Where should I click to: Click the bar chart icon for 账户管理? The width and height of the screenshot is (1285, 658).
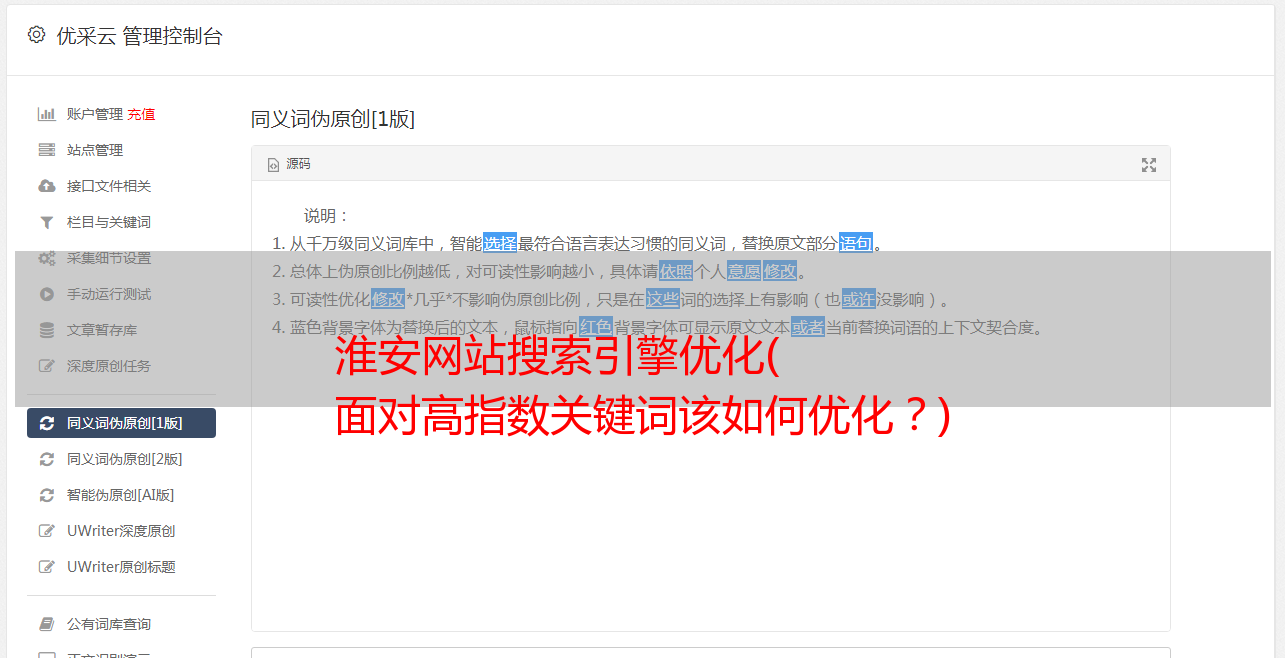pos(47,114)
